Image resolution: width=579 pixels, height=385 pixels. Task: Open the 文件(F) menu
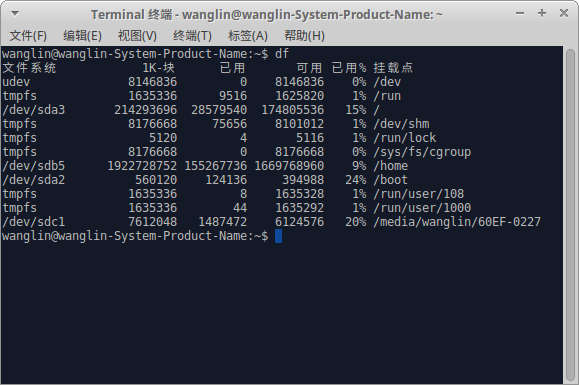click(x=28, y=36)
